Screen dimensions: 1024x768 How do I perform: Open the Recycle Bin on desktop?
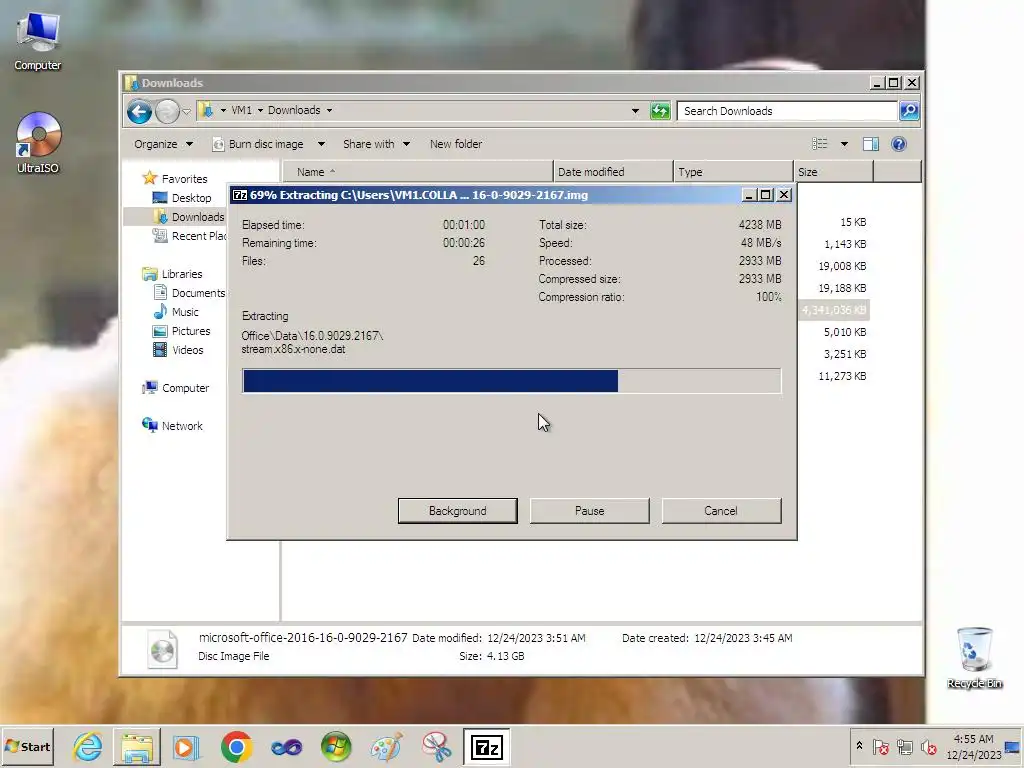(974, 658)
